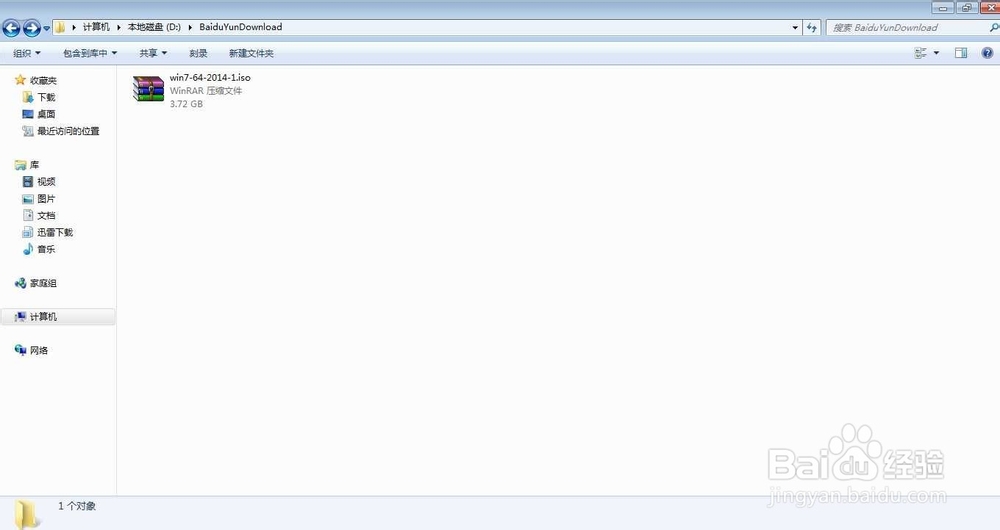Click BaiduYunDownload breadcrumb segment
The image size is (1000, 530).
(x=240, y=27)
